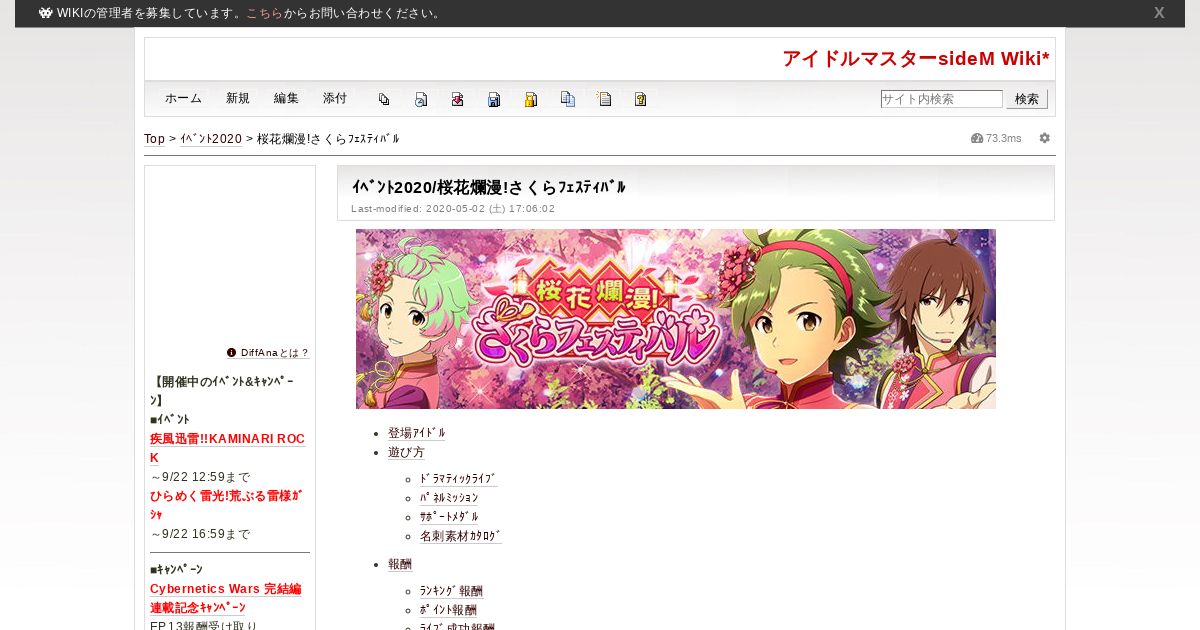Viewport: 1200px width, 630px height.
Task: Click the 【開催中のｲﾍﾞﾝﾄ&ｷｬﾝﾍﾟｰﾝ】 sidebar heading
Action: (223, 391)
